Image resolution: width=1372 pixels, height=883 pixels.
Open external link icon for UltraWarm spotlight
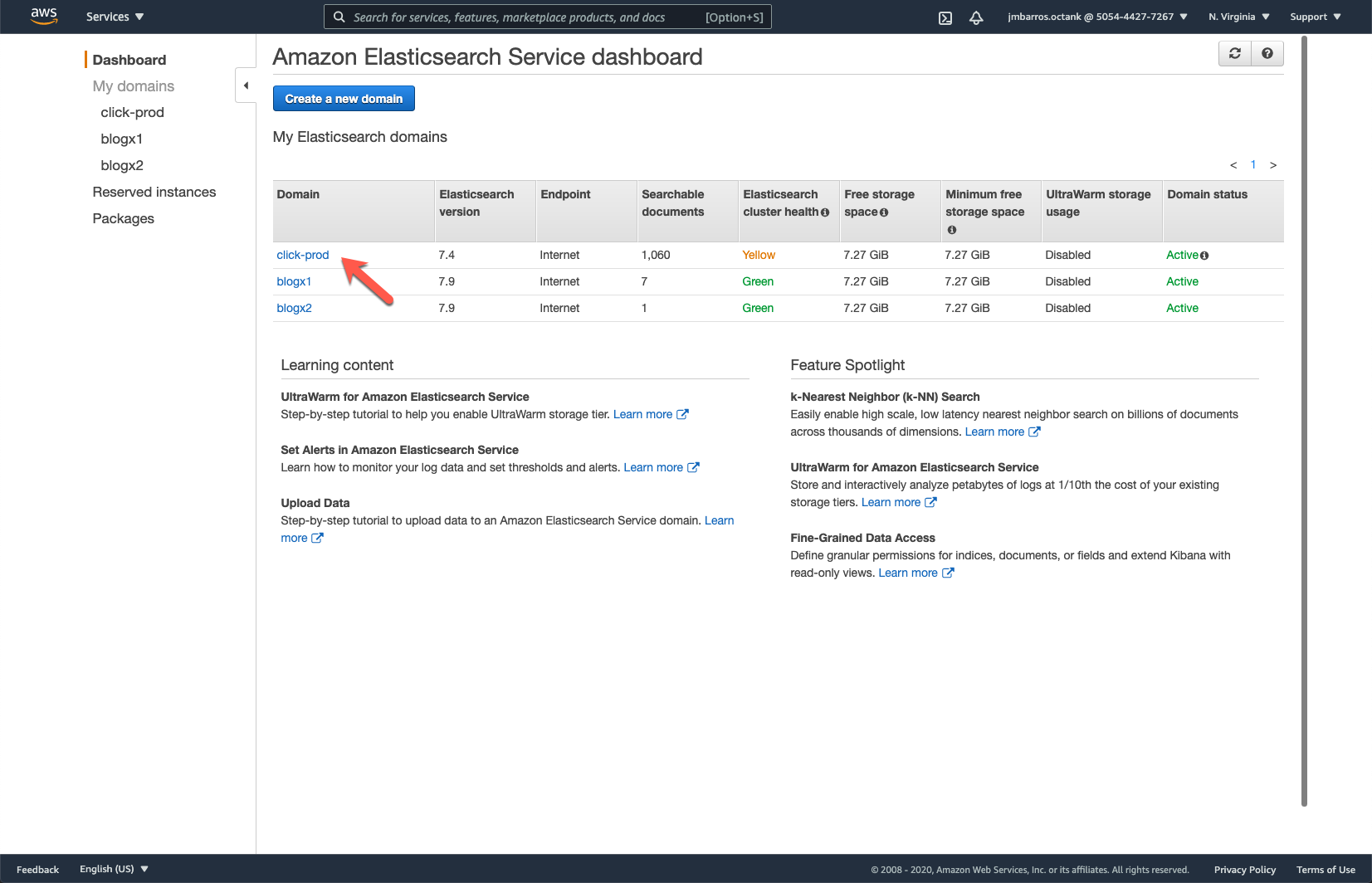pos(930,502)
